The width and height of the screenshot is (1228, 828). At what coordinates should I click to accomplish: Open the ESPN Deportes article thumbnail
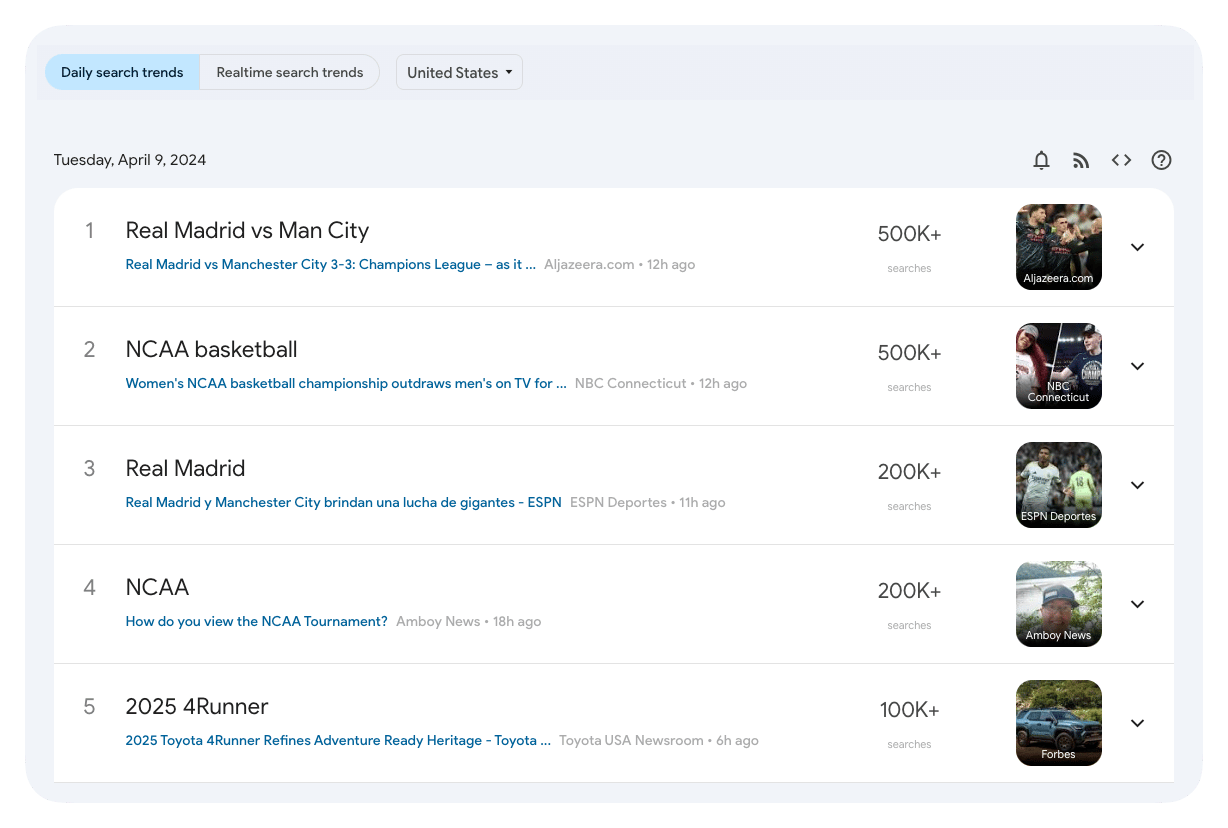[1059, 485]
